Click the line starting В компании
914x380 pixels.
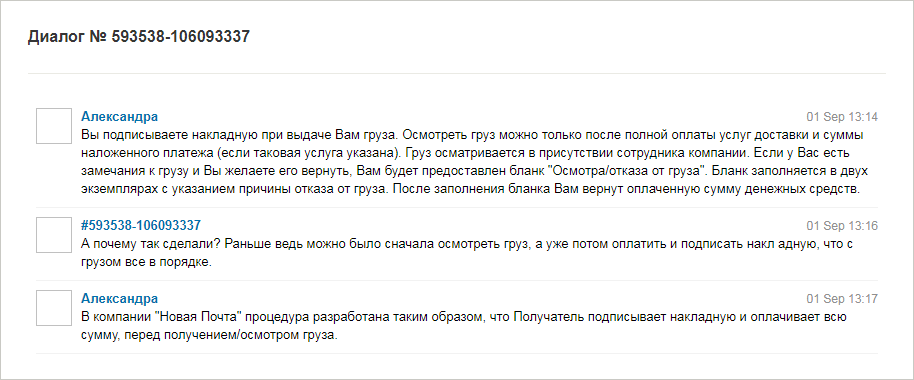(463, 318)
